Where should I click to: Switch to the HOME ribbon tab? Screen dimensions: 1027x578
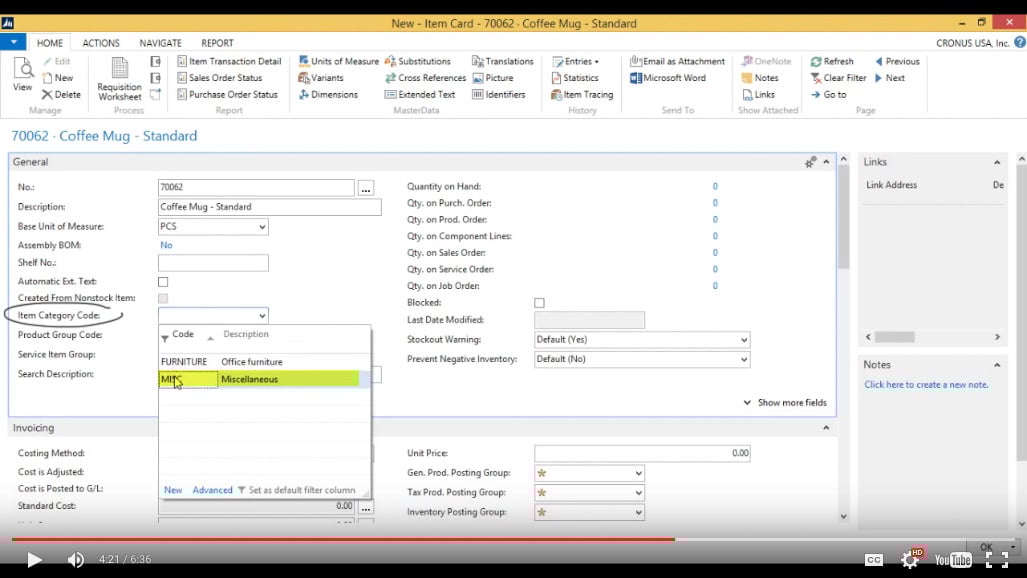[x=50, y=43]
